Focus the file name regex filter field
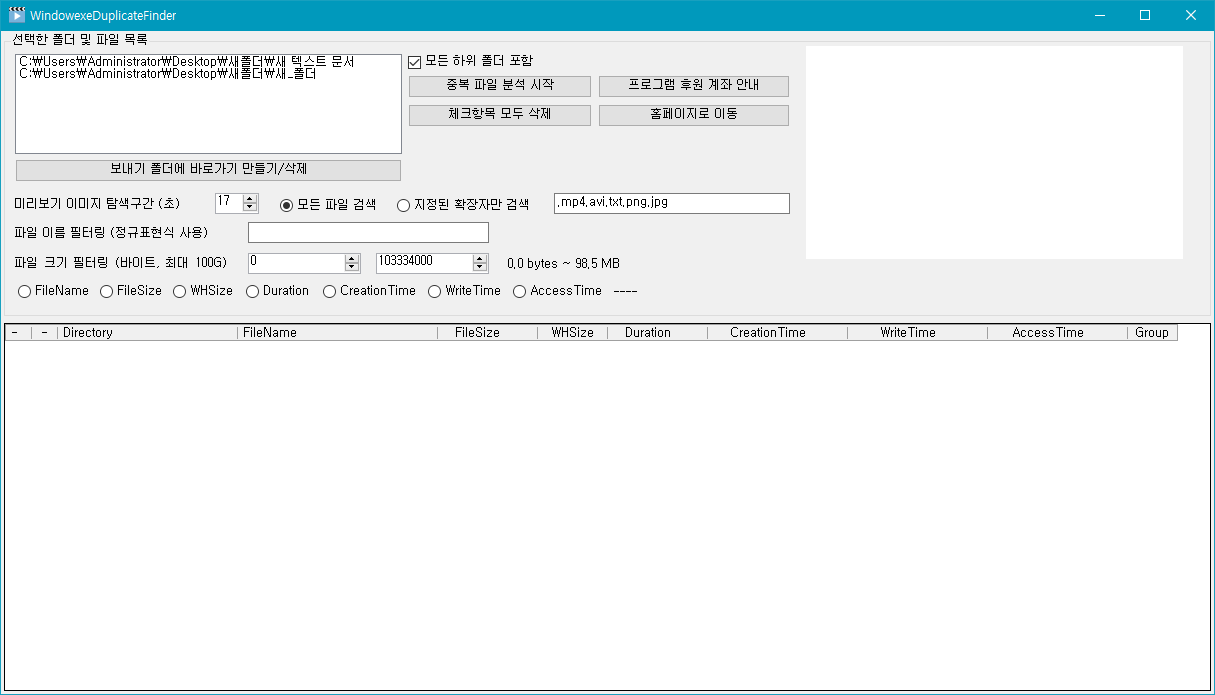Screen dimensions: 1215x695 pos(368,233)
